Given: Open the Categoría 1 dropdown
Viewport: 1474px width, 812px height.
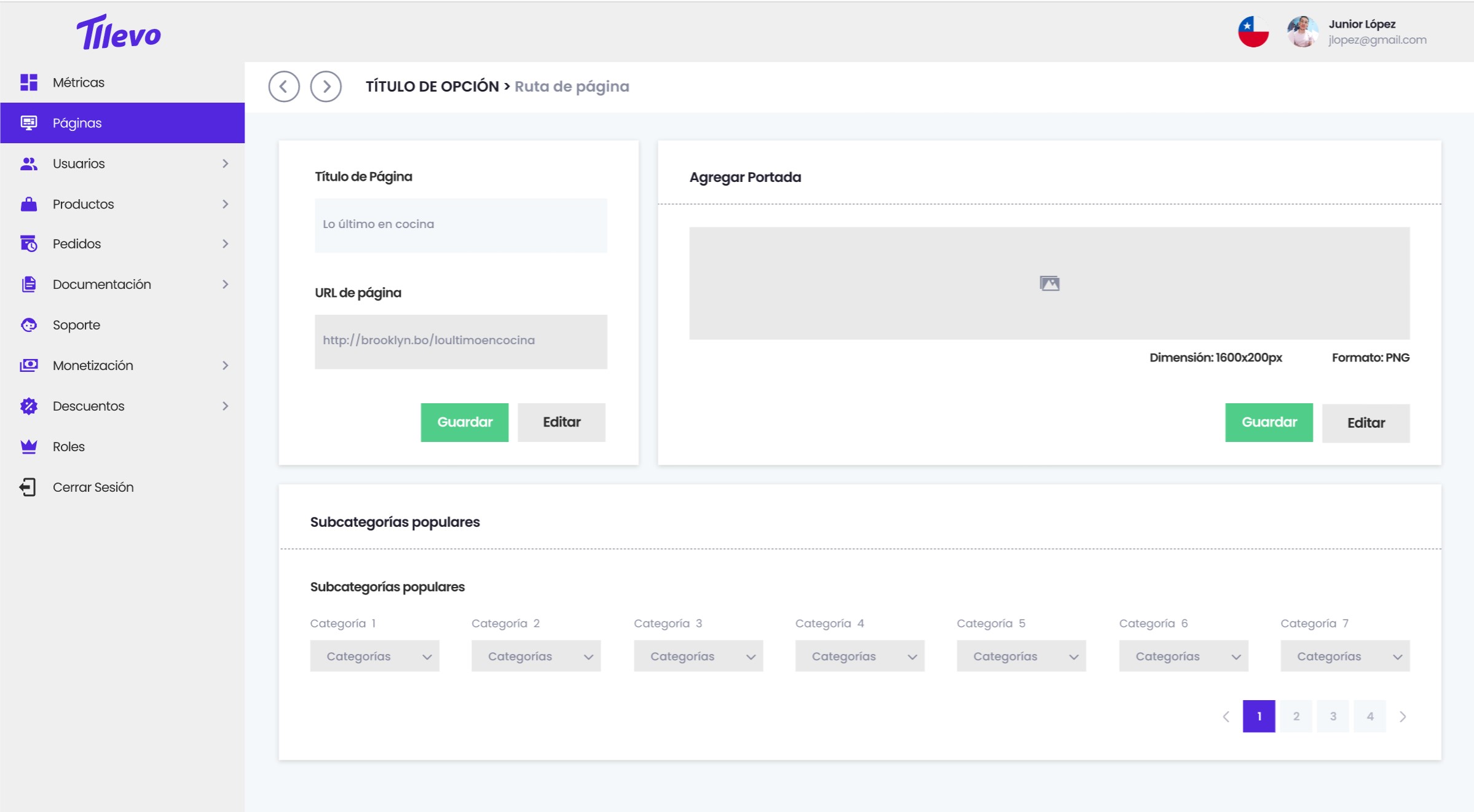Looking at the screenshot, I should pyautogui.click(x=374, y=656).
